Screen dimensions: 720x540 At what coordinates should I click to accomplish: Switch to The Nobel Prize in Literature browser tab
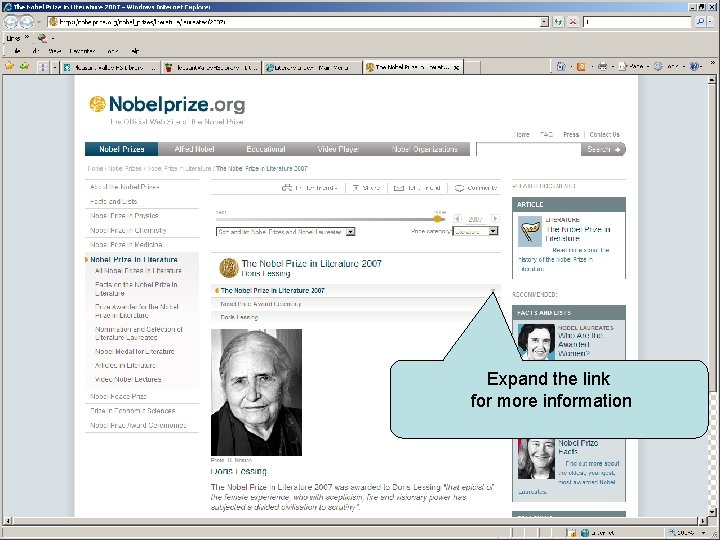point(412,68)
